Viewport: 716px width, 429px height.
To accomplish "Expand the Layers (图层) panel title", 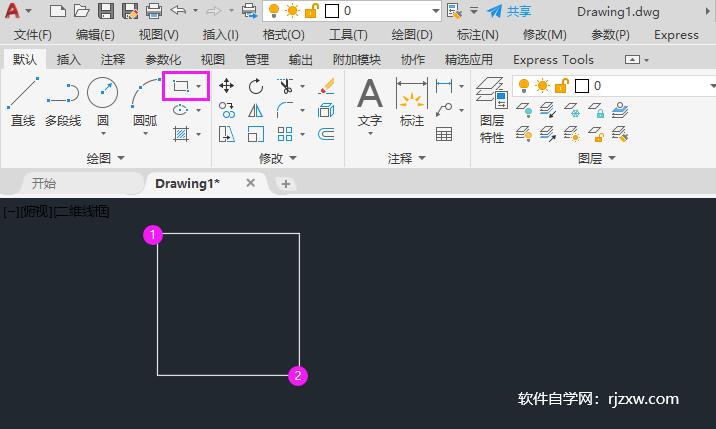I will click(x=596, y=158).
